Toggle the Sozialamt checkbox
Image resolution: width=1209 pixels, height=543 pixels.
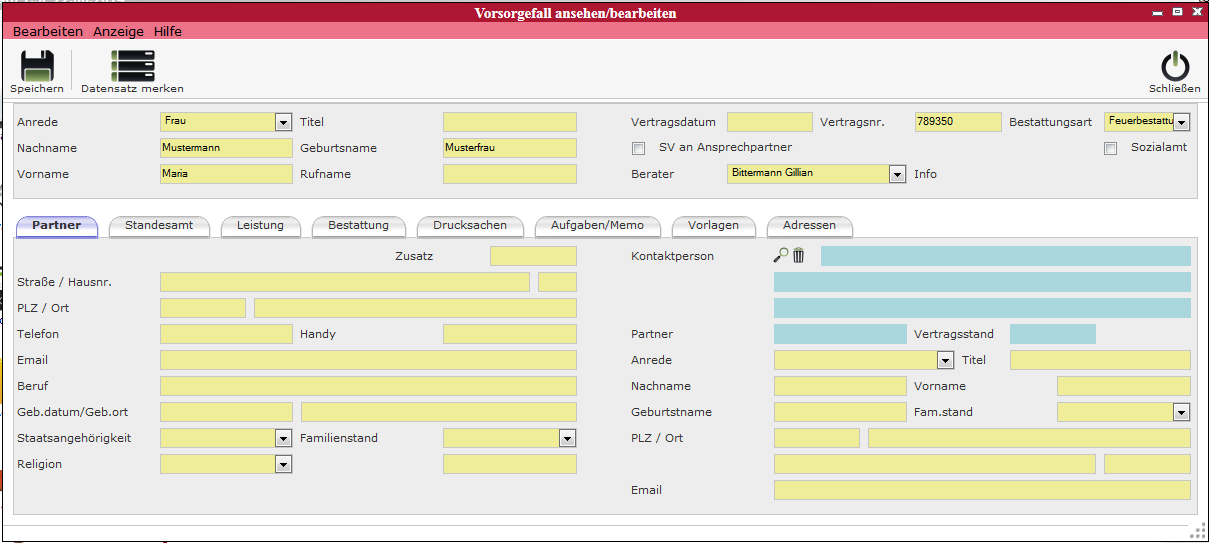tap(1110, 149)
